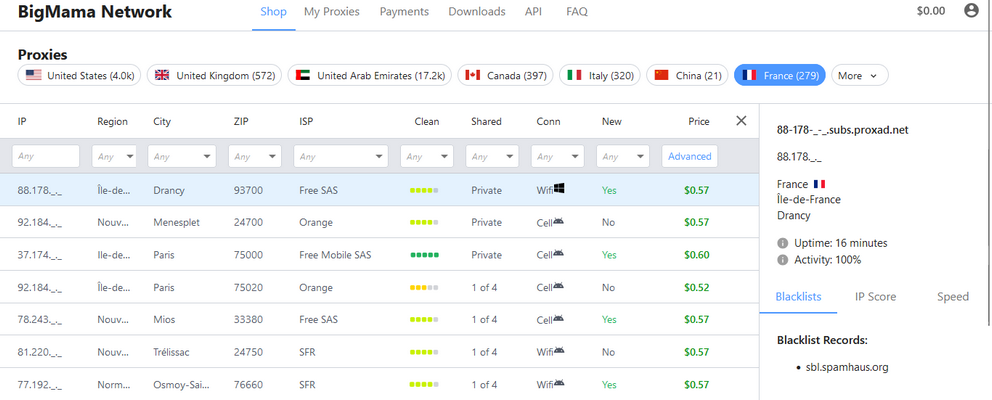Sort by the ISP column header
Image resolution: width=992 pixels, height=400 pixels.
pyautogui.click(x=306, y=122)
